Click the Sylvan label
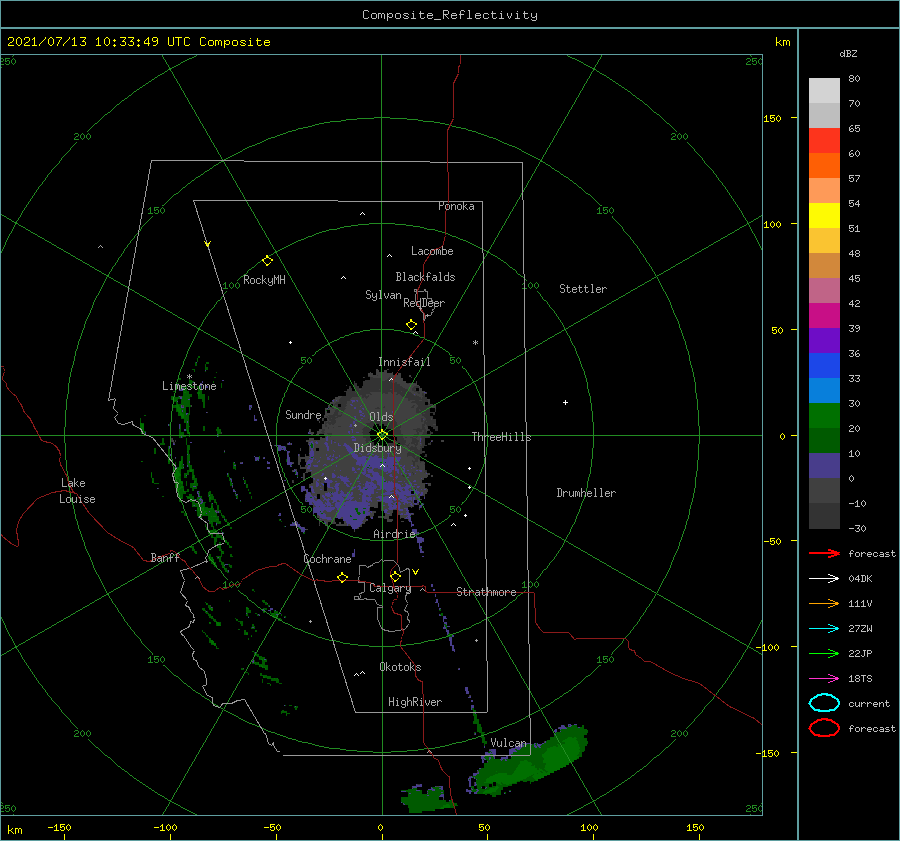This screenshot has width=900, height=841. (383, 295)
